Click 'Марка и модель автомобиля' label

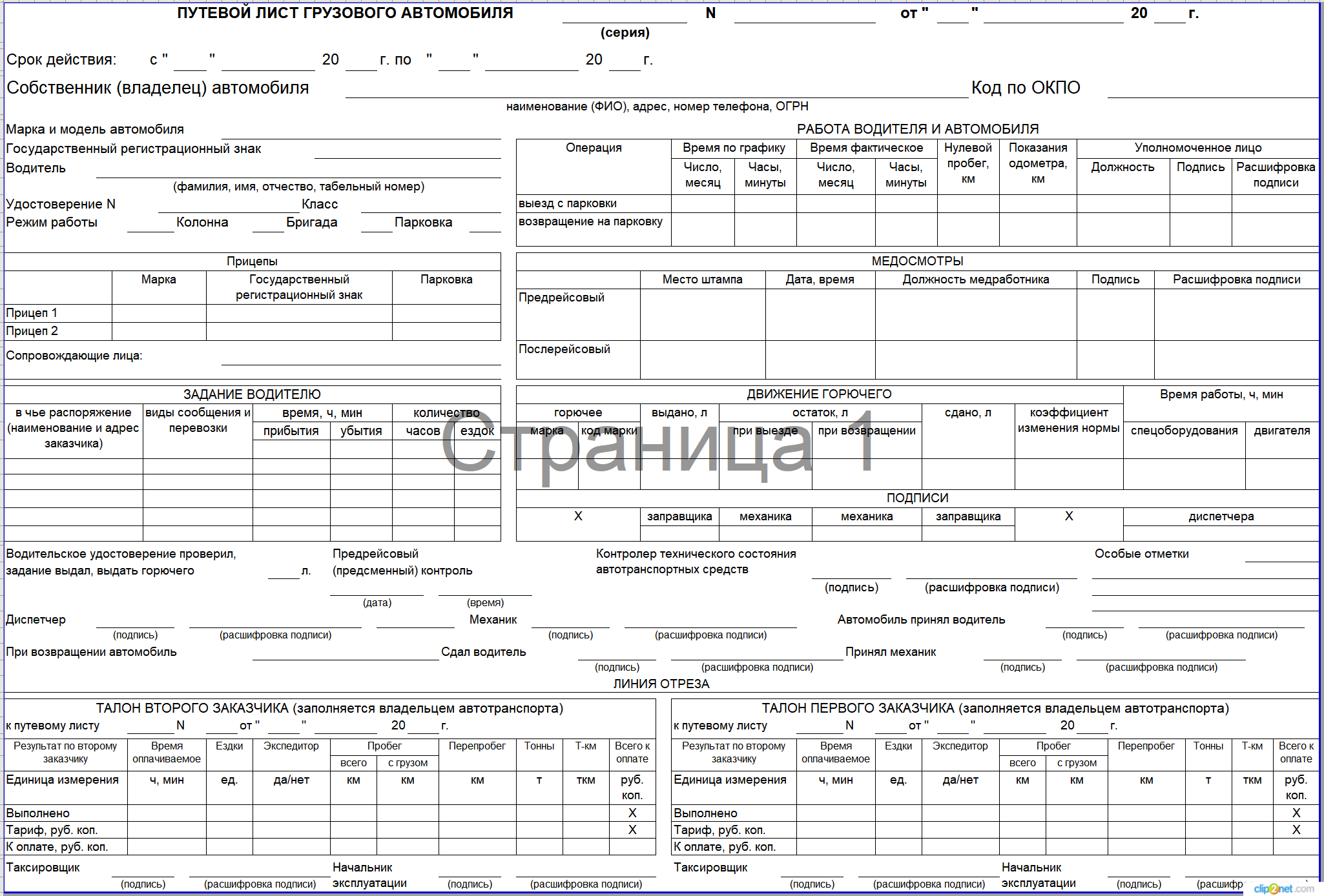coord(95,129)
